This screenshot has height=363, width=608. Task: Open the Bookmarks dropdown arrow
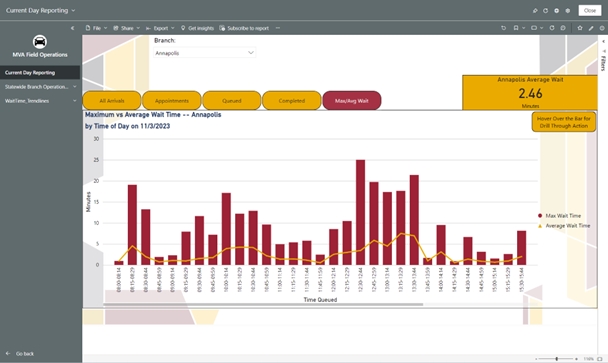coord(523,28)
